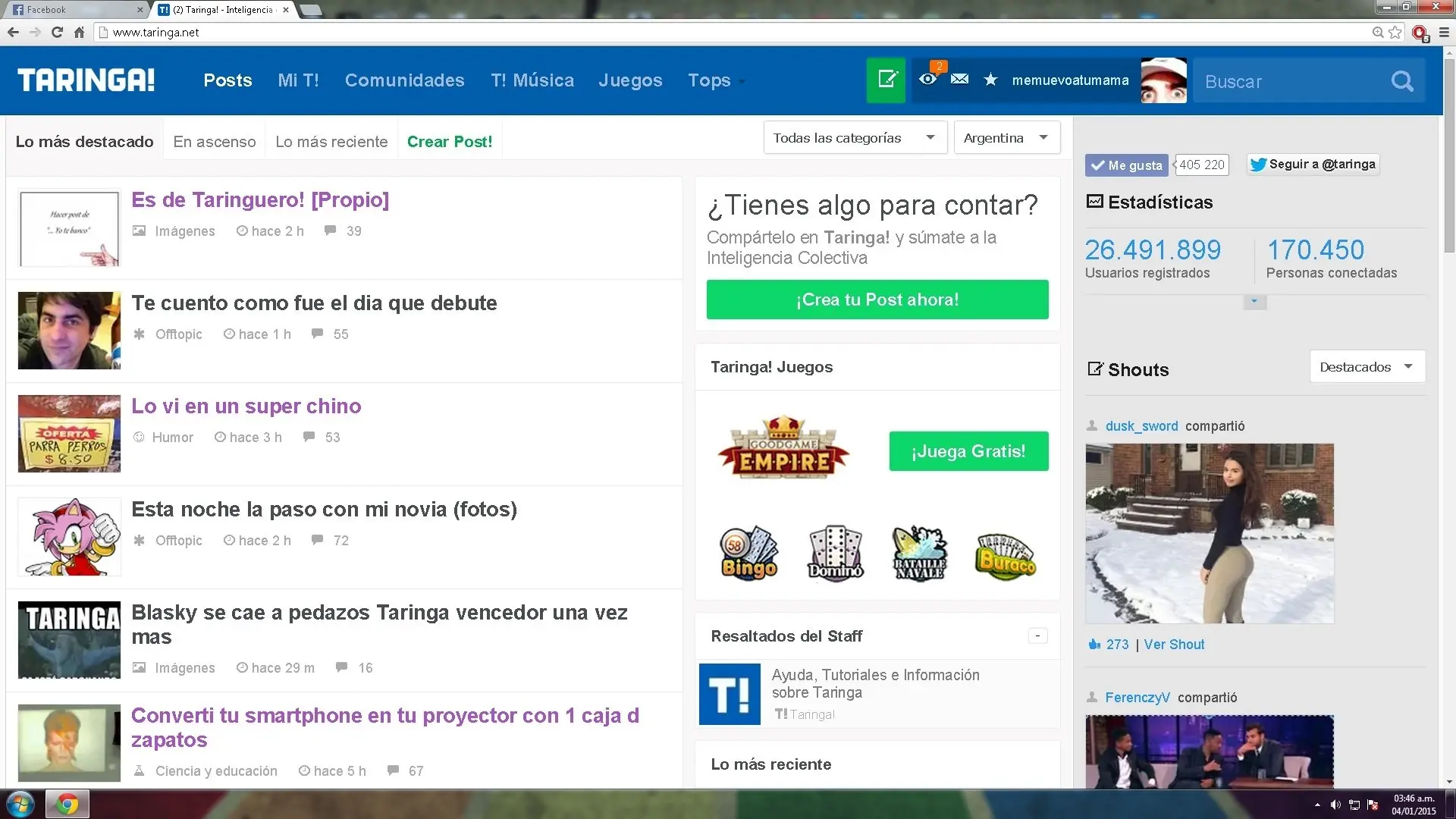
Task: Click Chrome back arrow button
Action: coord(13,32)
